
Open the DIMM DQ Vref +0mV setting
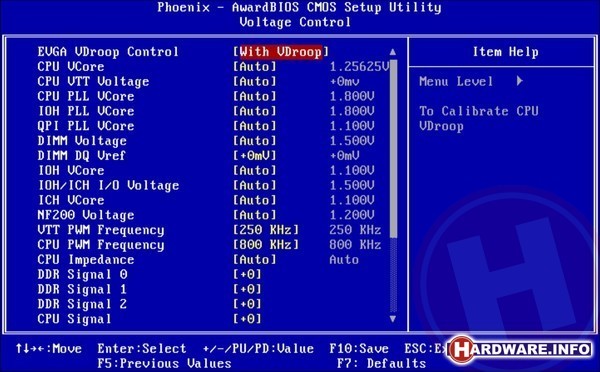pyautogui.click(x=254, y=156)
